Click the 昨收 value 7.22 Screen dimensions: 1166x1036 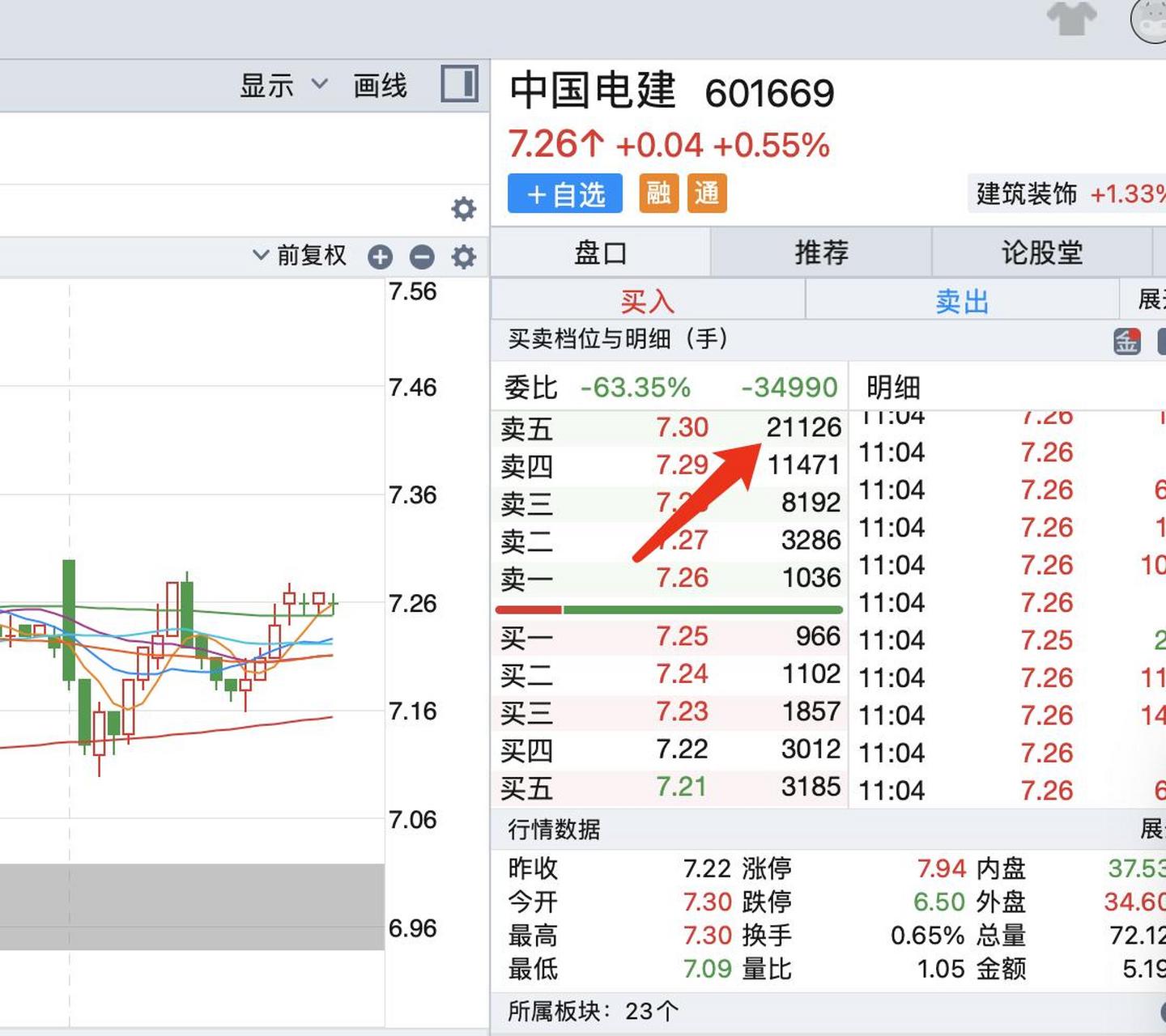707,868
